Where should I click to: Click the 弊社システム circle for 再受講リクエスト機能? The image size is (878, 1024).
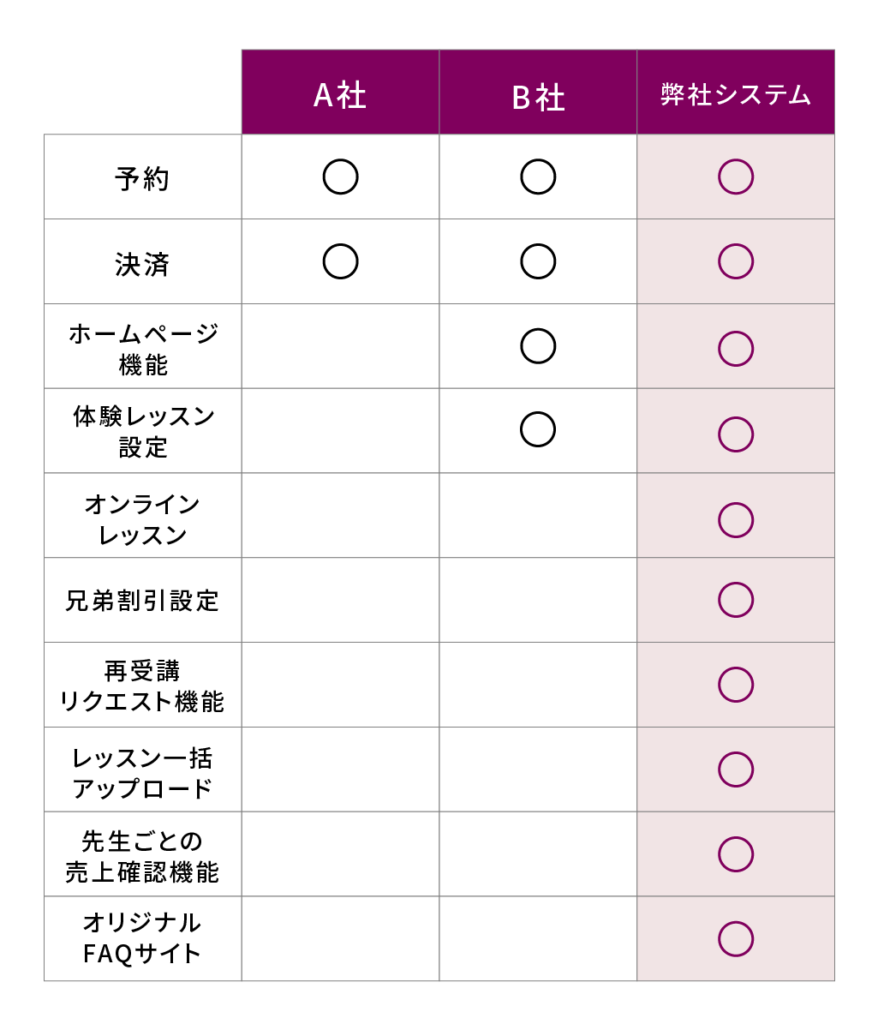pyautogui.click(x=735, y=685)
